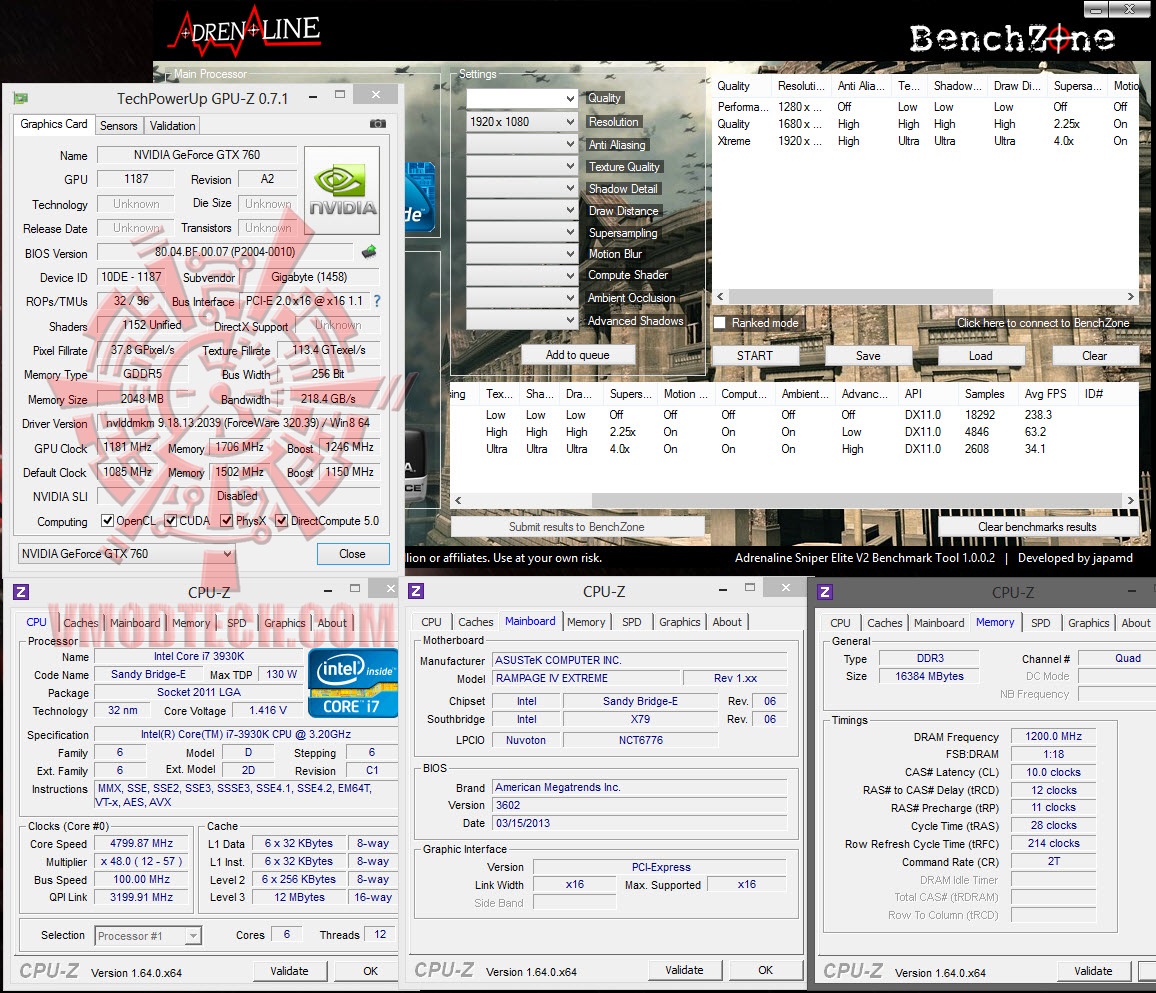Click the START benchmark button
The image size is (1156, 993).
click(x=755, y=356)
